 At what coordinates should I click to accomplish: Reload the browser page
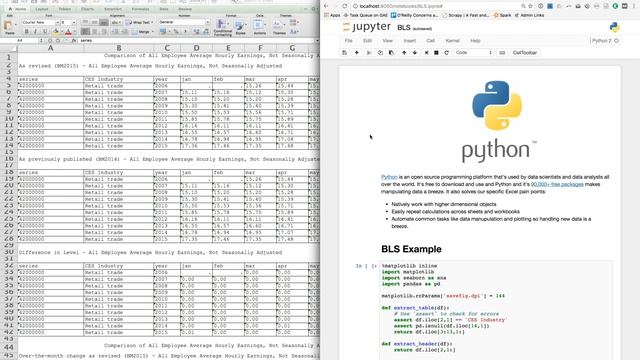[345, 6]
